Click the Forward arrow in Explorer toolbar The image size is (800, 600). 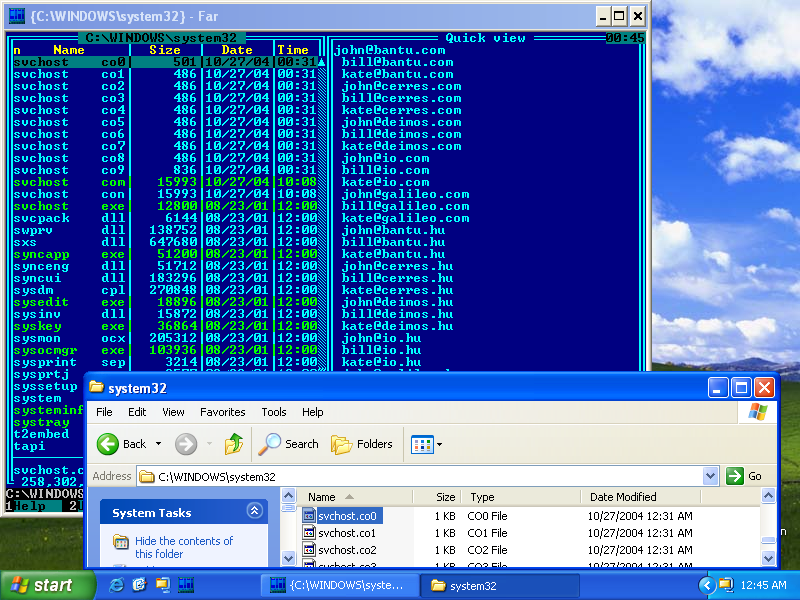click(x=186, y=444)
